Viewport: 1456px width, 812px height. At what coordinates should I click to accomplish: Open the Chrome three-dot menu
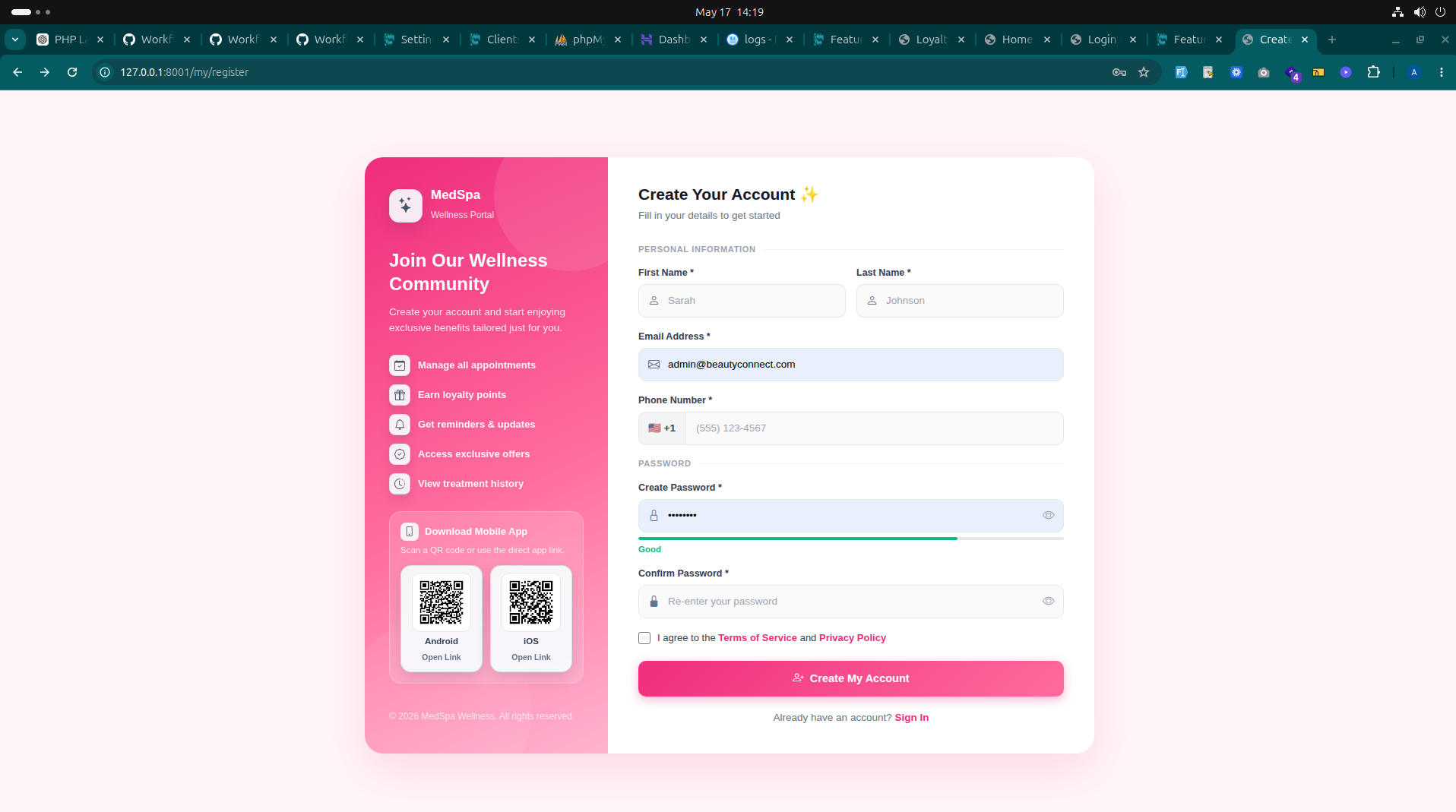click(1442, 72)
